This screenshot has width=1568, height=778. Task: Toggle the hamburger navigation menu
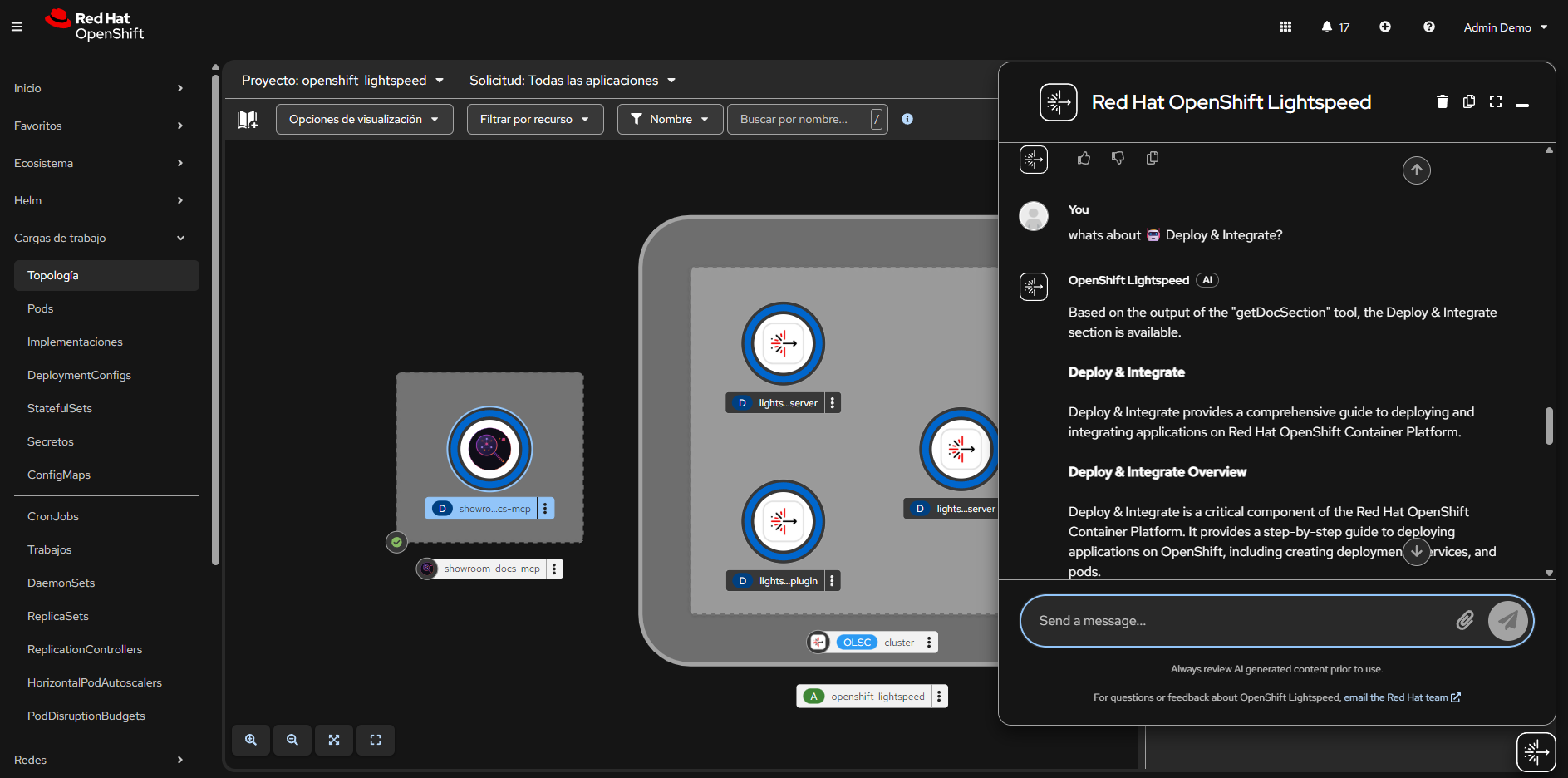point(17,27)
